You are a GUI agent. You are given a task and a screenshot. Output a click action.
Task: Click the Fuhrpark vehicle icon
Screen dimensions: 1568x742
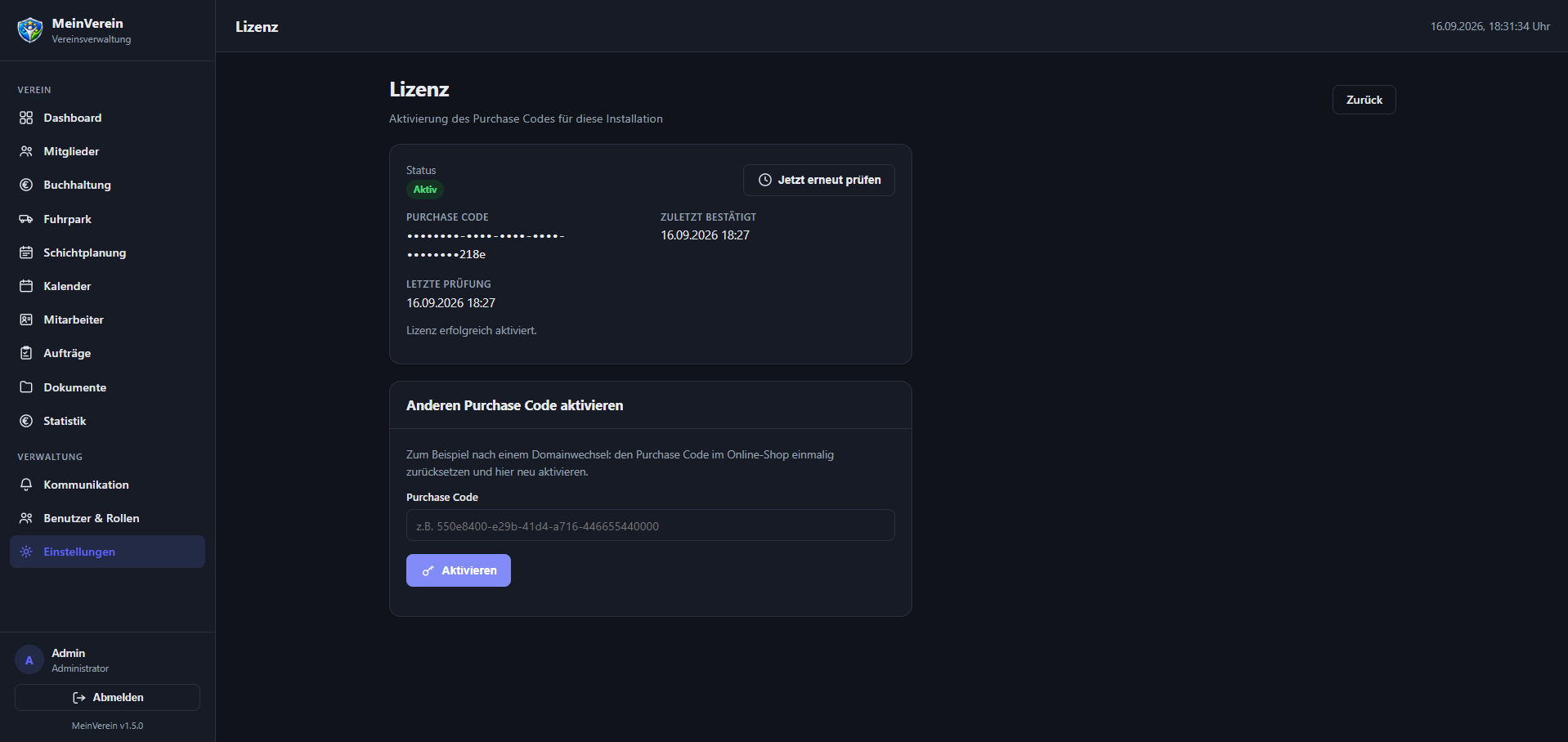26,219
